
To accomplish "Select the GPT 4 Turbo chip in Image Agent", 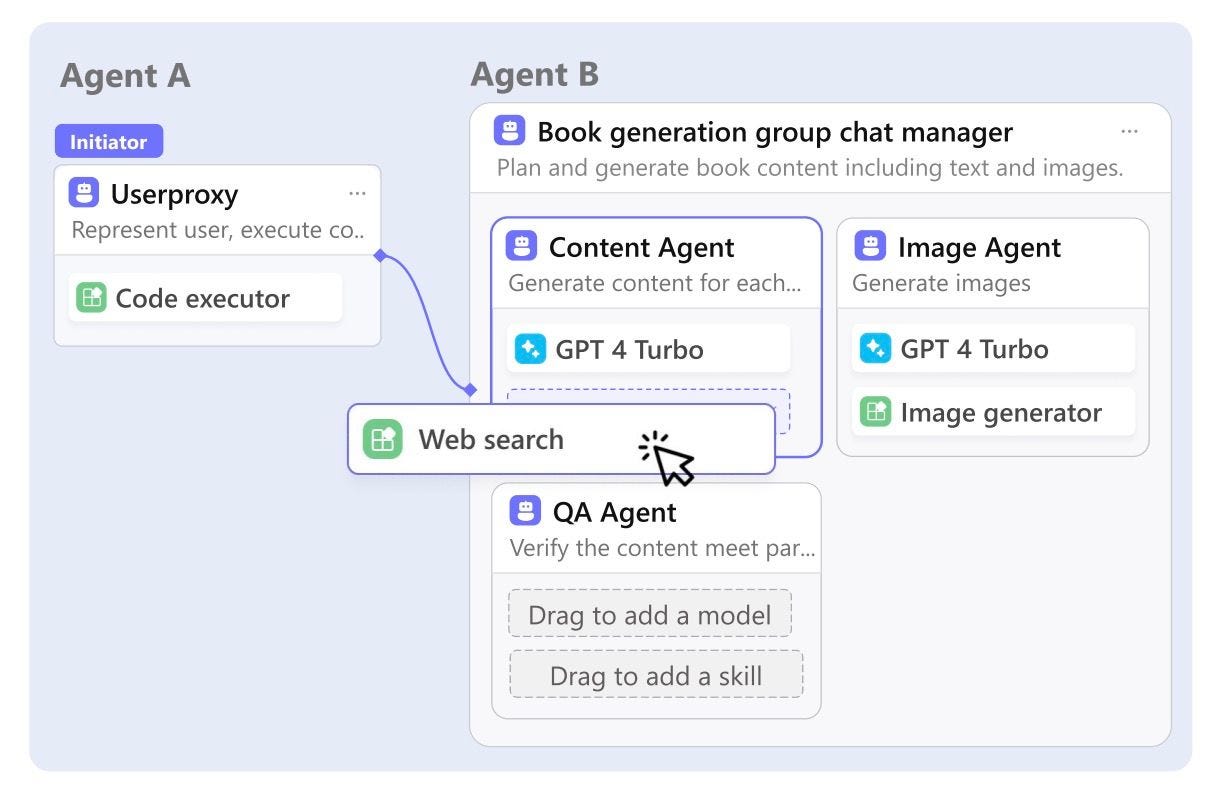I will point(991,348).
